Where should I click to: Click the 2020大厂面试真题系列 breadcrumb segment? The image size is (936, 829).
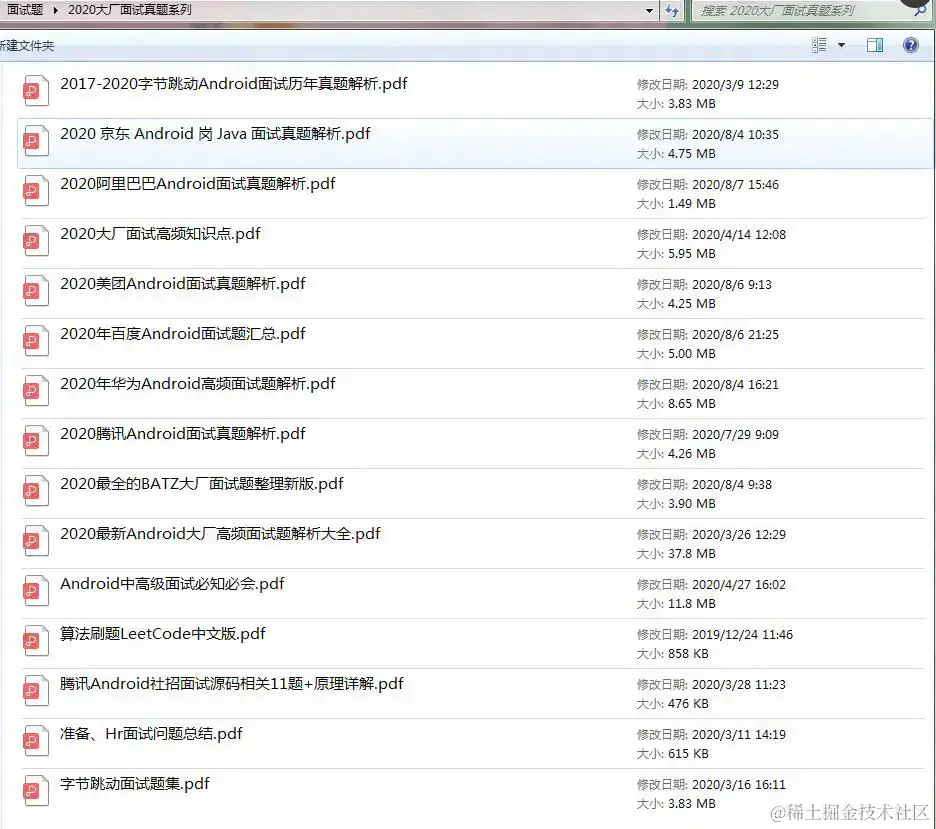pos(130,10)
